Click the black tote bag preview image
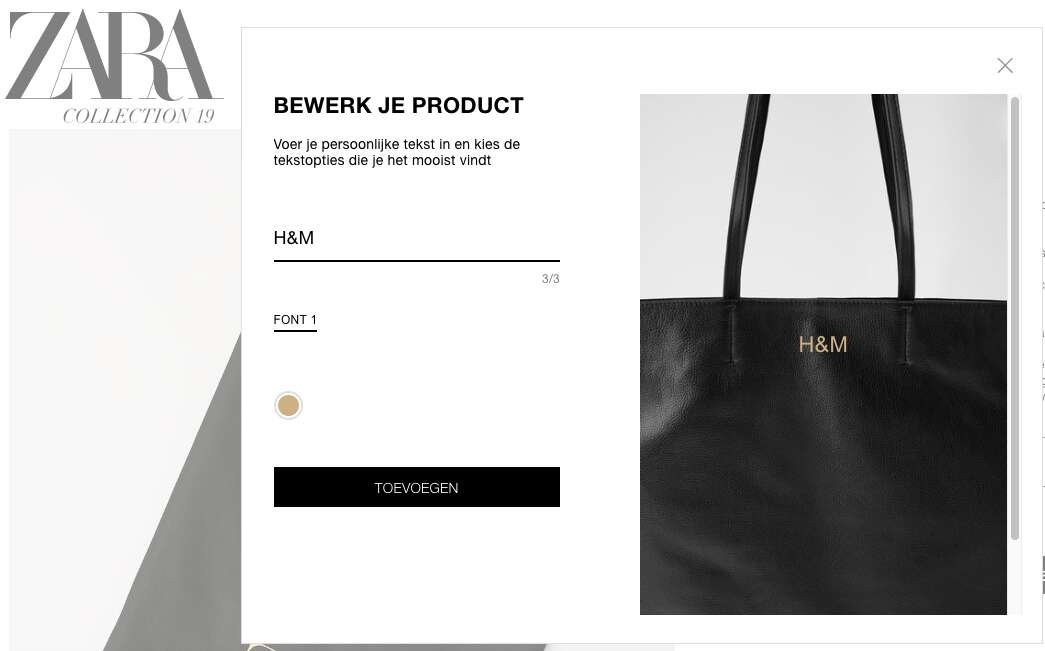1045x651 pixels. [823, 354]
